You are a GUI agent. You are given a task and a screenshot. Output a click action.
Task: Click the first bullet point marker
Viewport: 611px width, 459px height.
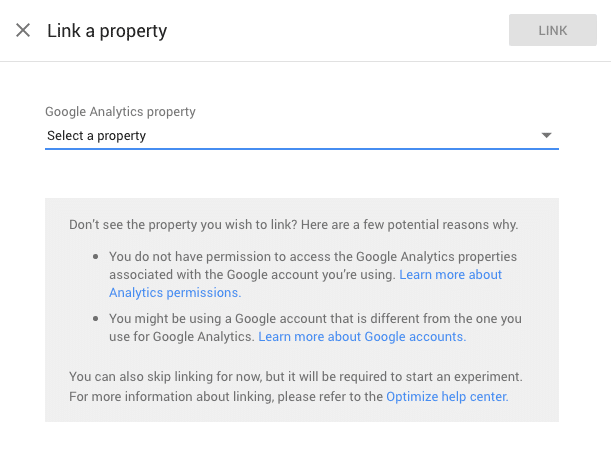tap(95, 257)
